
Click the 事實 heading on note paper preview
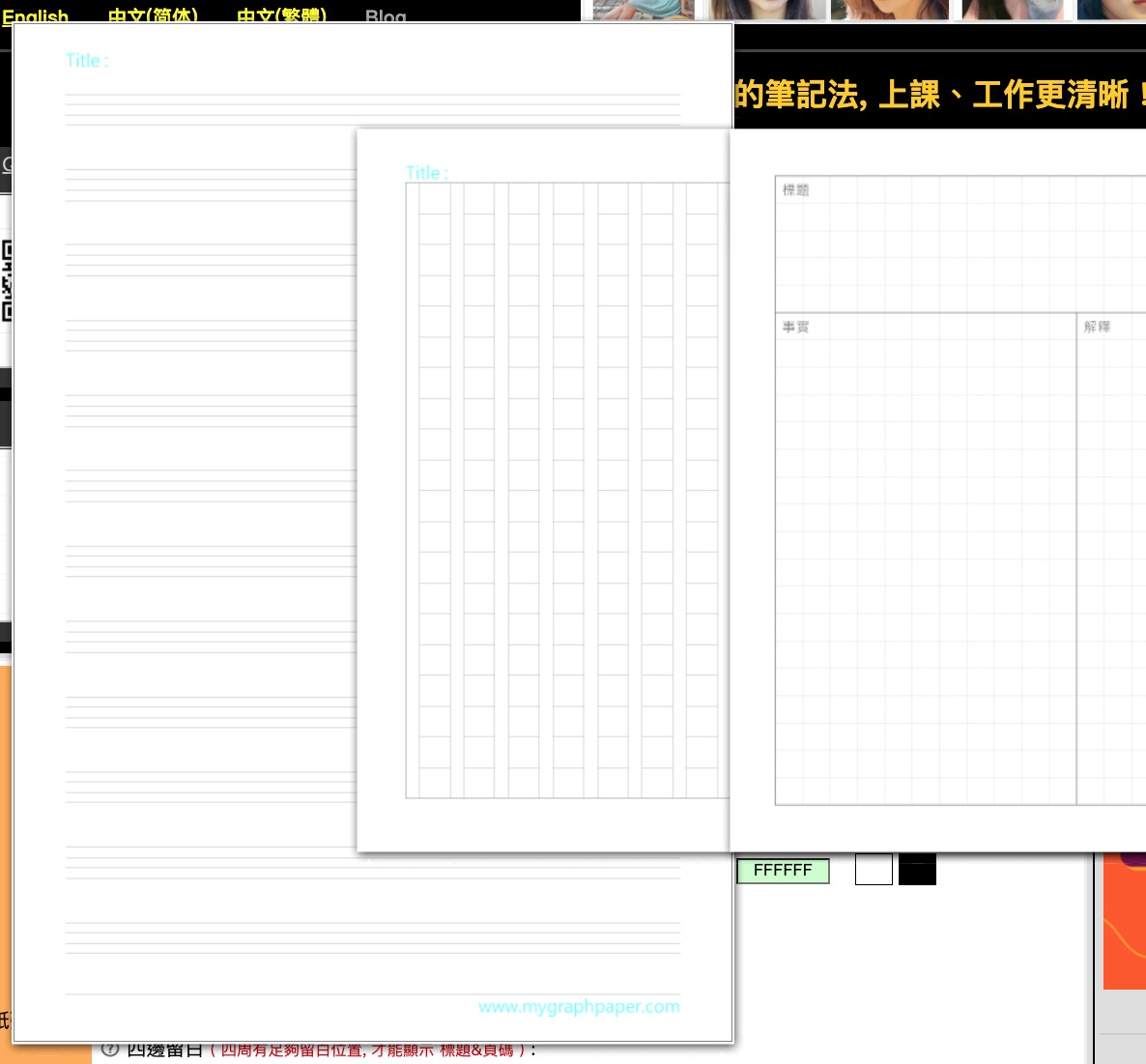pos(795,327)
